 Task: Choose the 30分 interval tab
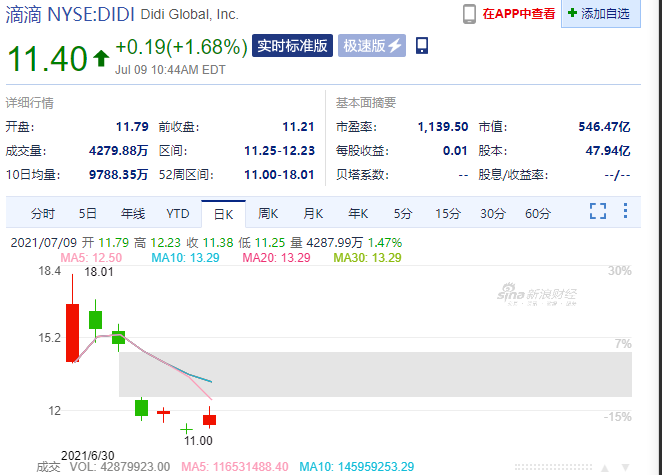pos(493,214)
